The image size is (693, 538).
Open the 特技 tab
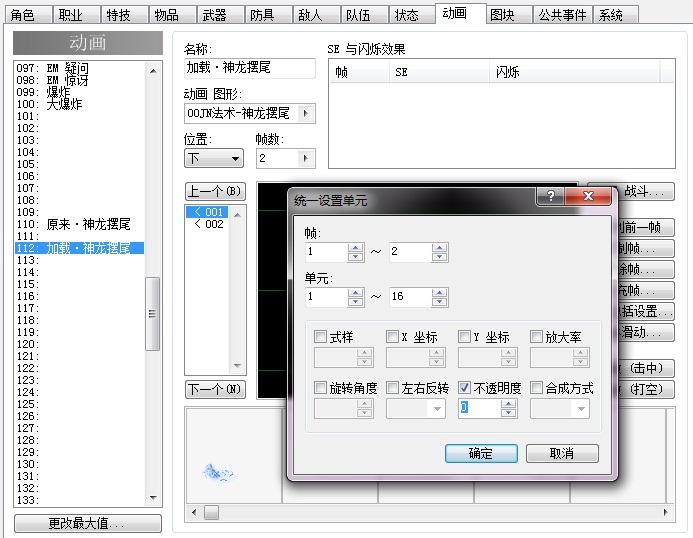(x=125, y=15)
